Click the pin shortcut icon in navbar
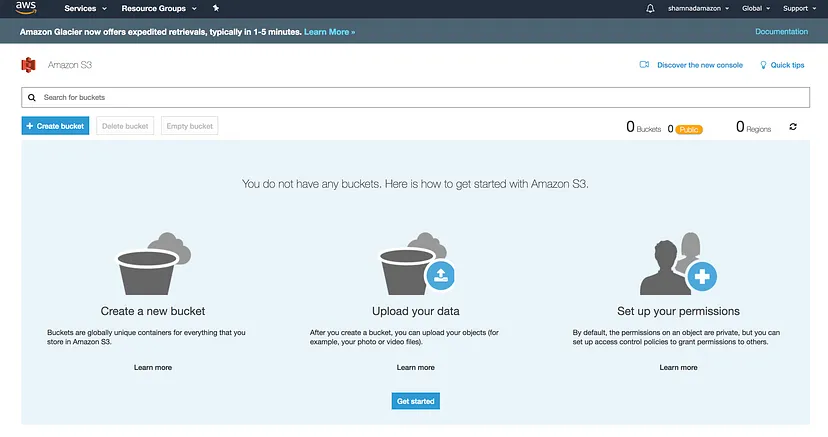Viewport: 828px width, 437px height. coord(215,8)
